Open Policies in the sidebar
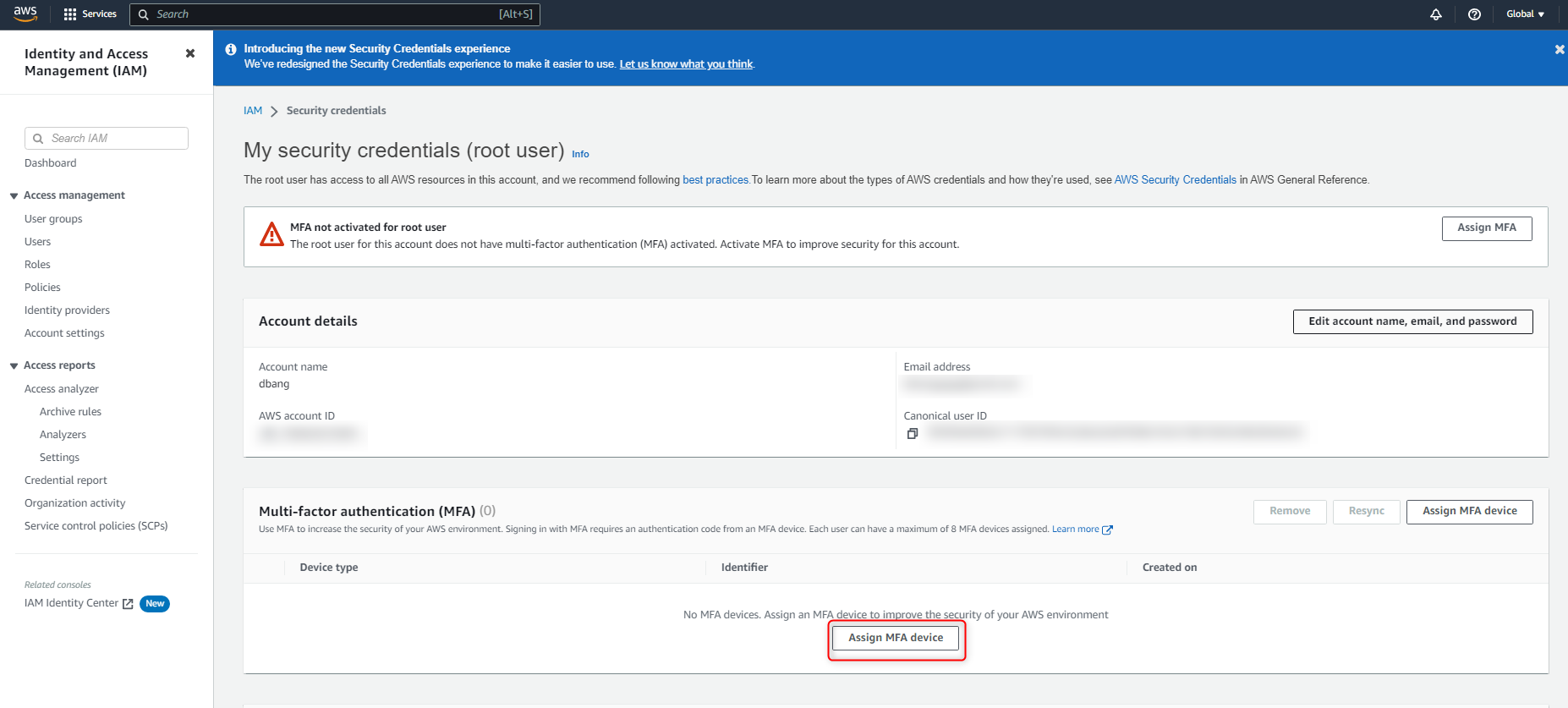The height and width of the screenshot is (708, 1568). pos(42,288)
